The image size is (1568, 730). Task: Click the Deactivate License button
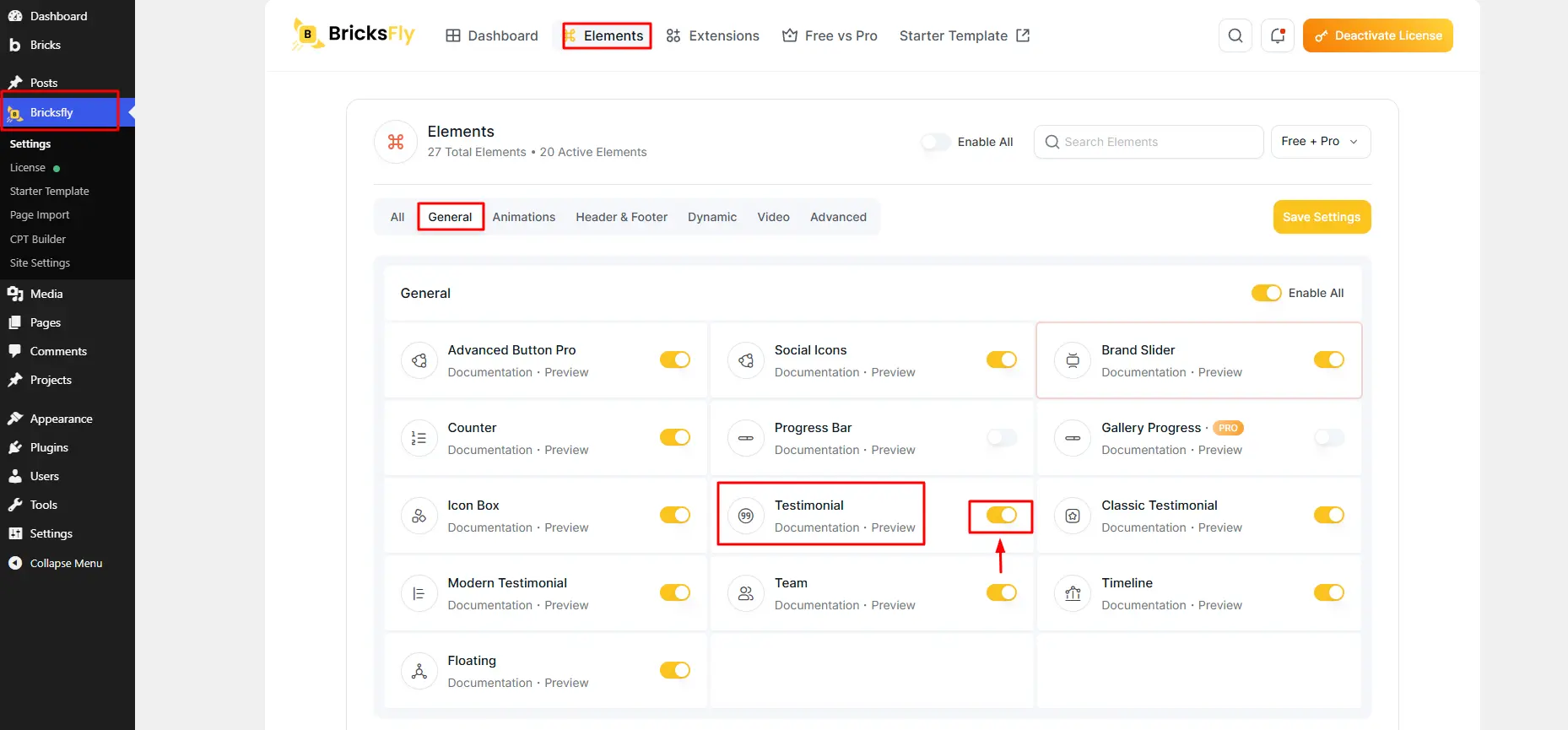[1377, 35]
